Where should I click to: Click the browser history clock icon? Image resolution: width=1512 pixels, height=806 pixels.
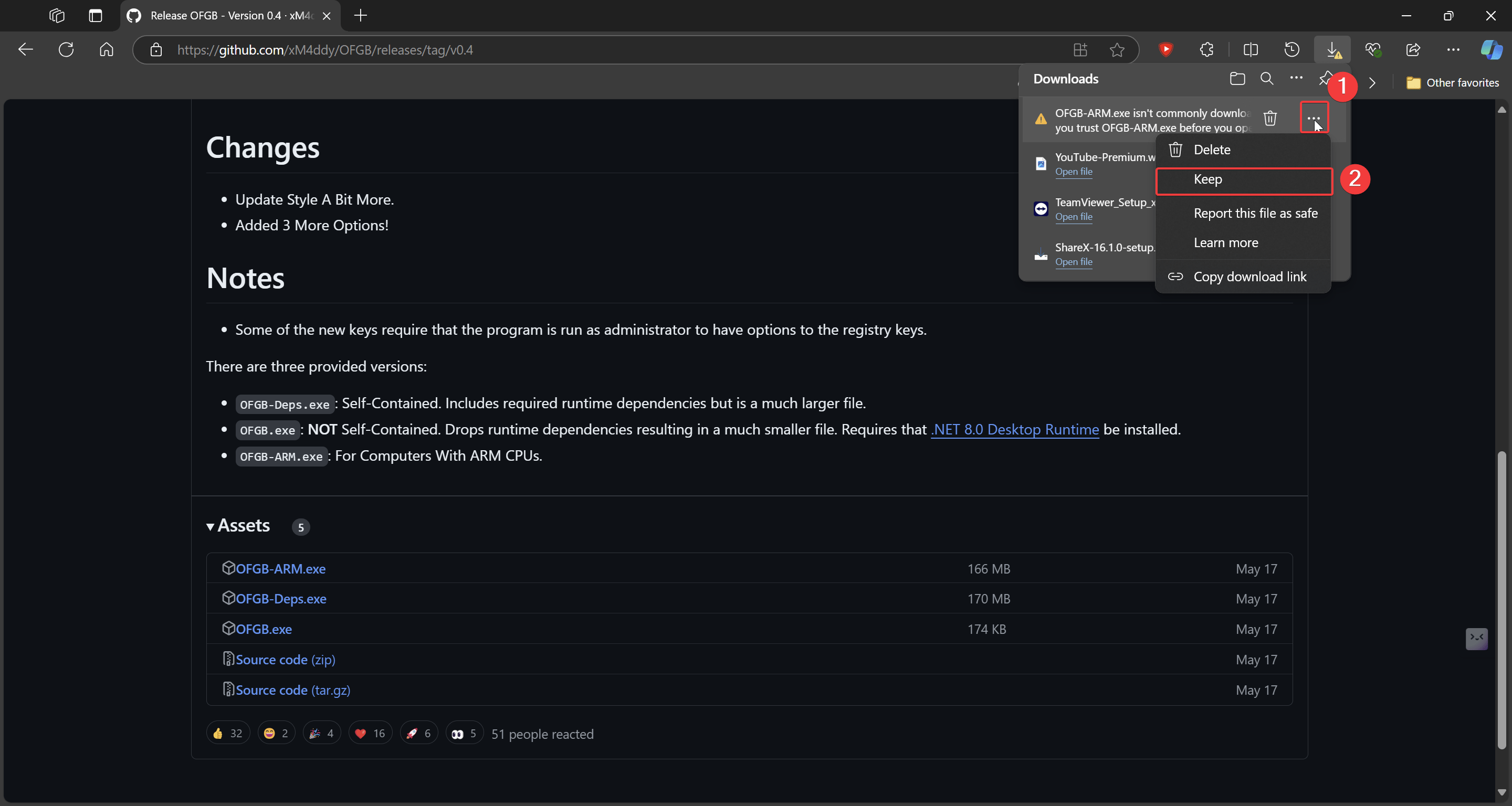pyautogui.click(x=1292, y=49)
